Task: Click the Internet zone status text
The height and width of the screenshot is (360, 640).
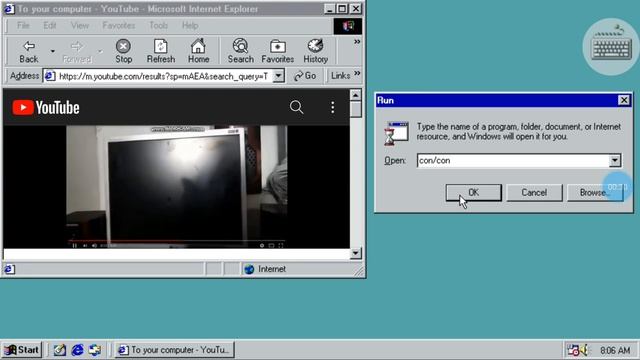Action: point(272,269)
